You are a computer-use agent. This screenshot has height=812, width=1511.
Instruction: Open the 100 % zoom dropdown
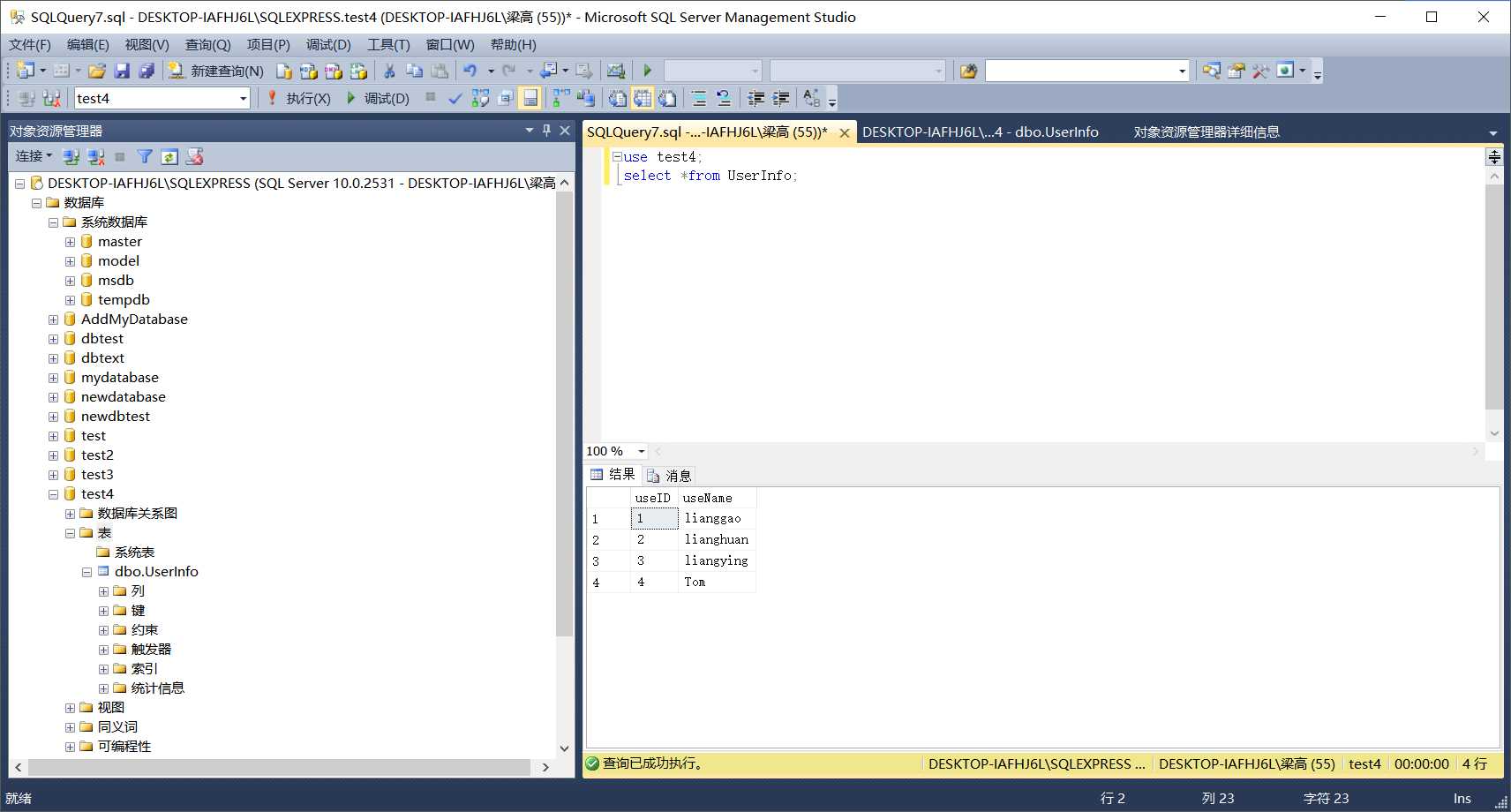tap(642, 451)
